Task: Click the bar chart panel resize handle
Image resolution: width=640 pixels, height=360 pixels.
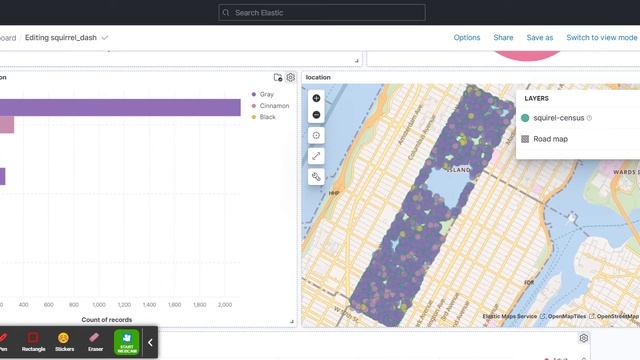Action: (x=292, y=322)
